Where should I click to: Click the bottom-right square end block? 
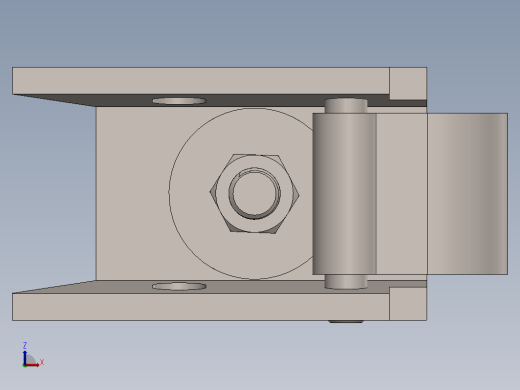(x=408, y=304)
